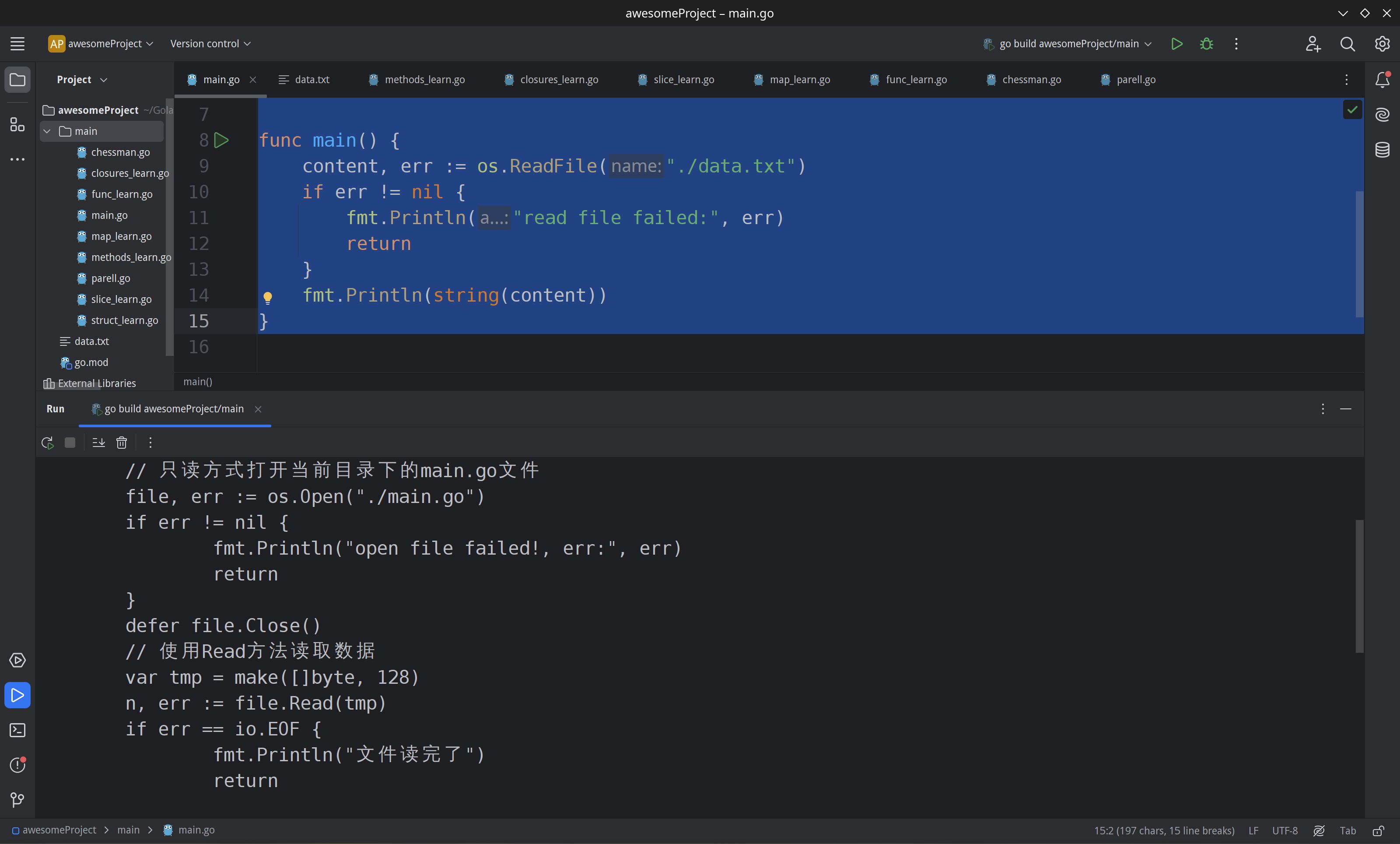Click rerun button in Run toolbar

(x=47, y=442)
